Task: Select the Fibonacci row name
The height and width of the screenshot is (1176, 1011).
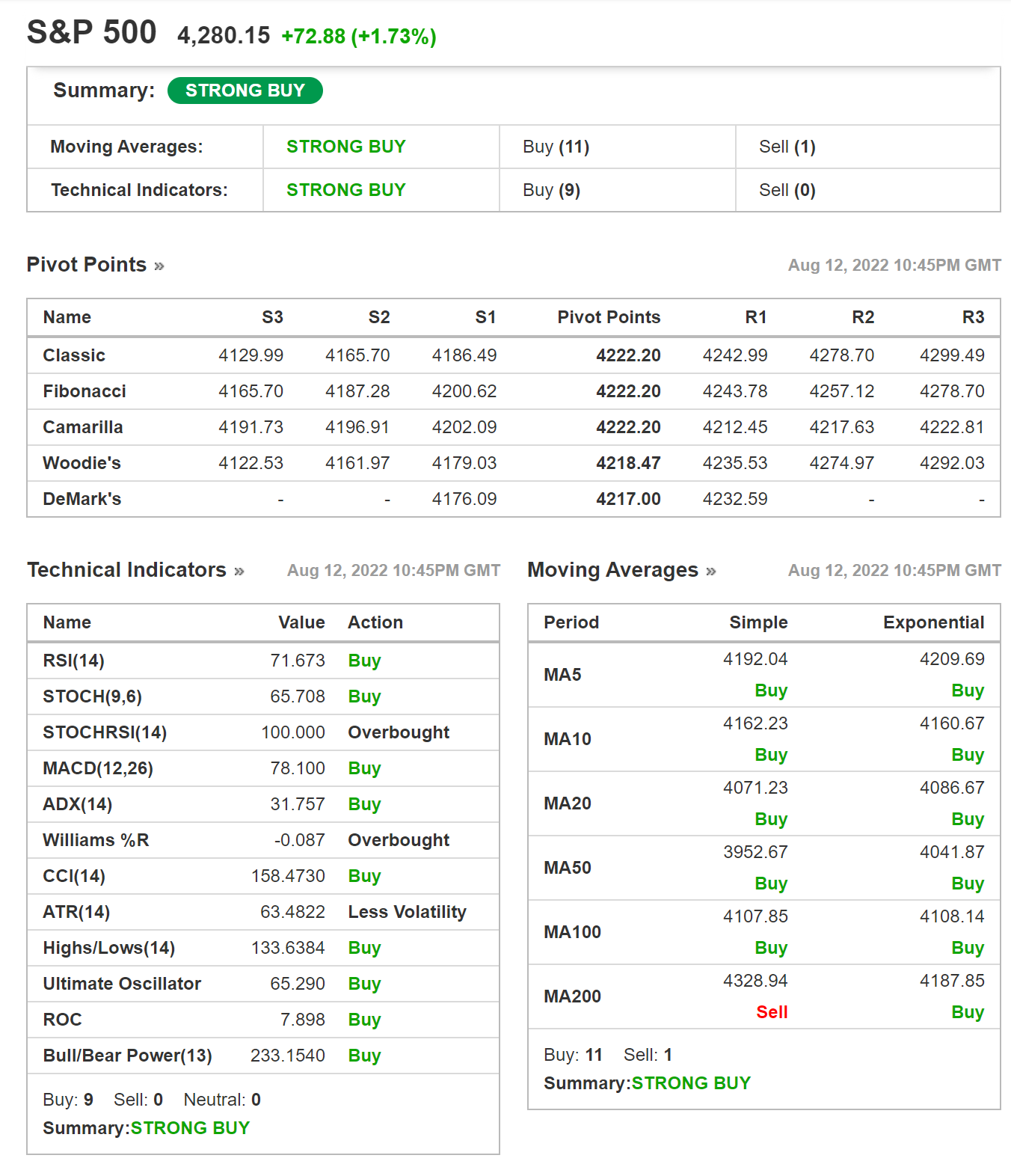Action: [x=84, y=391]
